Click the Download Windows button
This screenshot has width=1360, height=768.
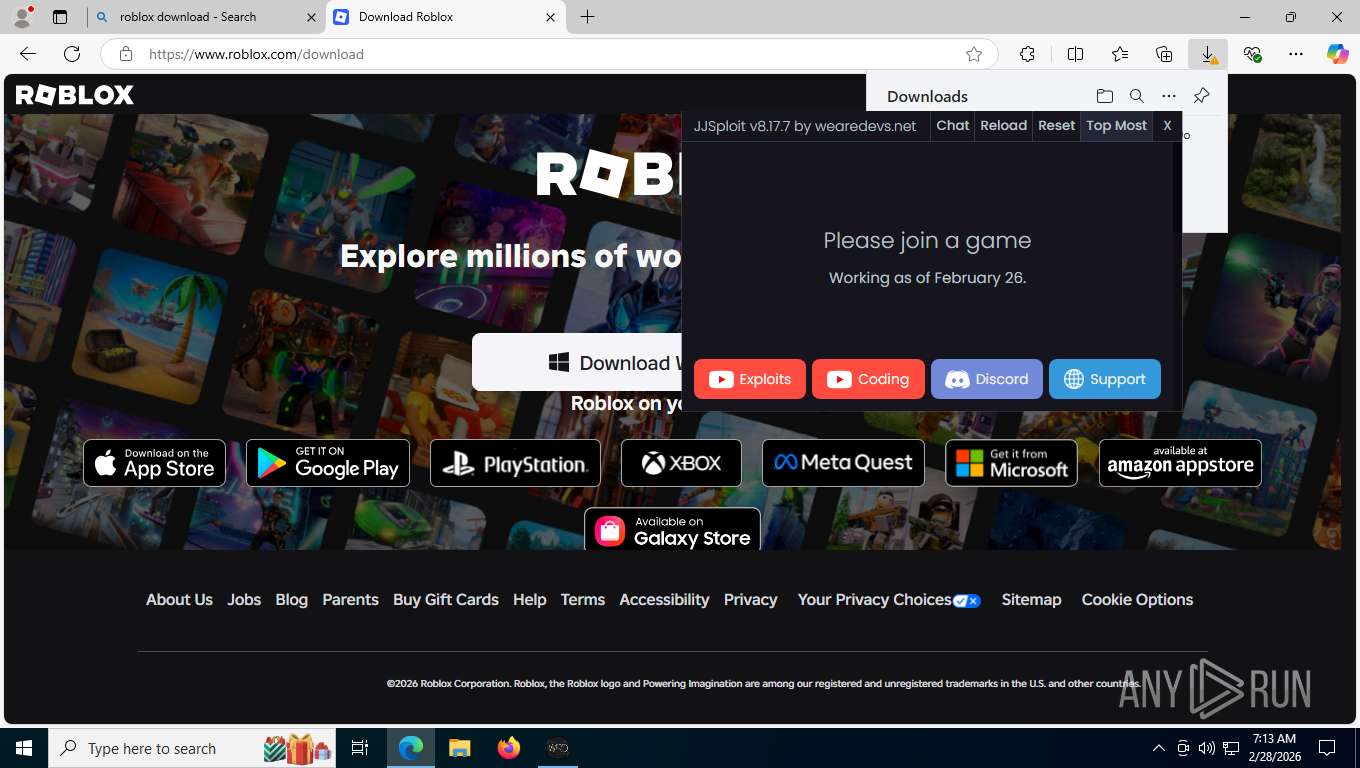(x=577, y=362)
